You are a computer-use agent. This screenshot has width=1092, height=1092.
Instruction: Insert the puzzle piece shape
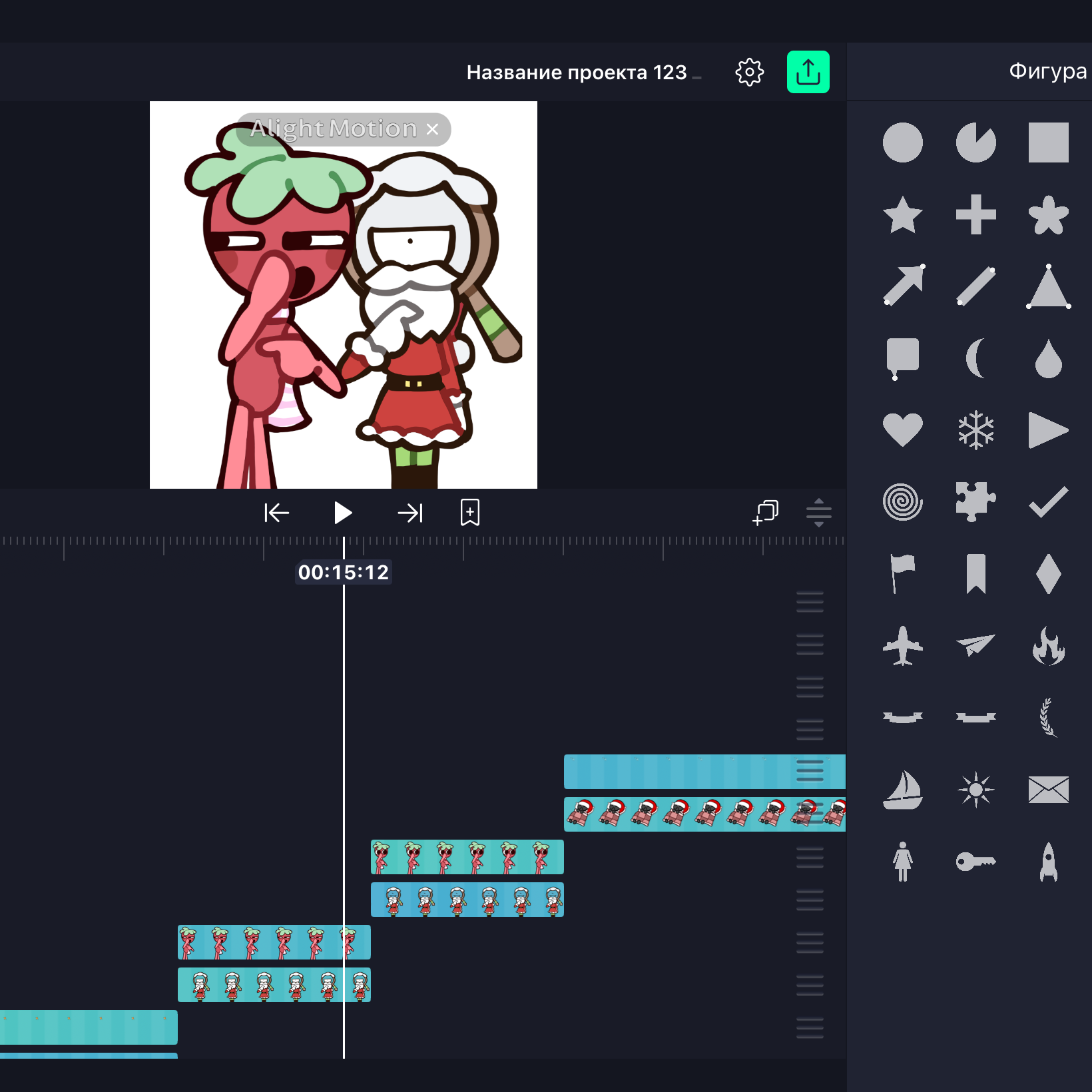975,501
